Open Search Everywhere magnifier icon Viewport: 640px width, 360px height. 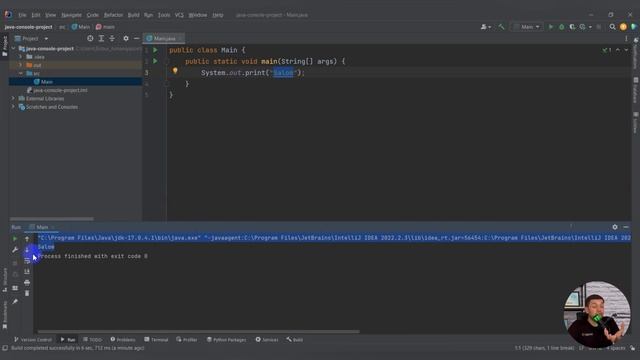tap(612, 27)
